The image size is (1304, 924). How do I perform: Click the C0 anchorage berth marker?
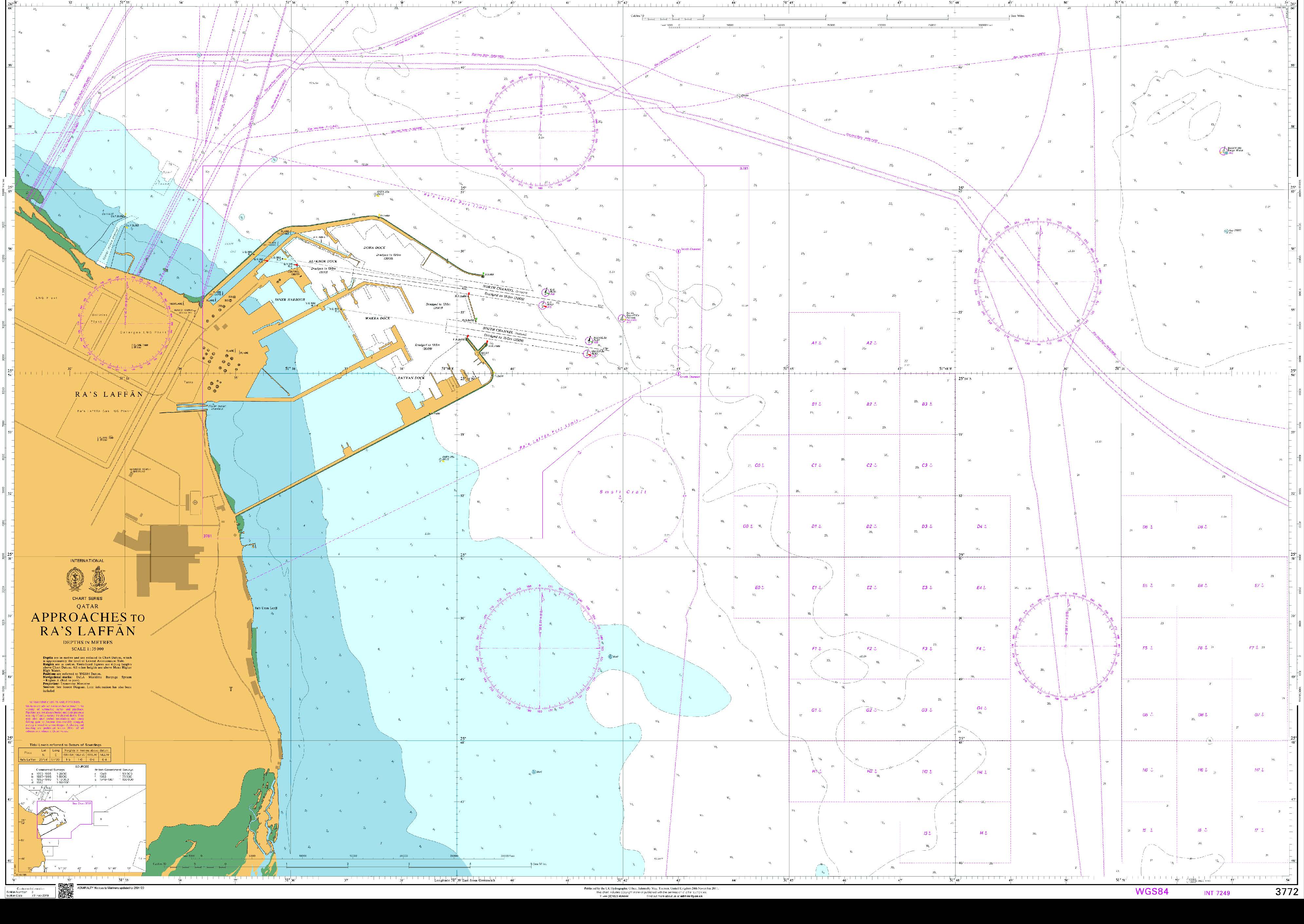tap(759, 465)
